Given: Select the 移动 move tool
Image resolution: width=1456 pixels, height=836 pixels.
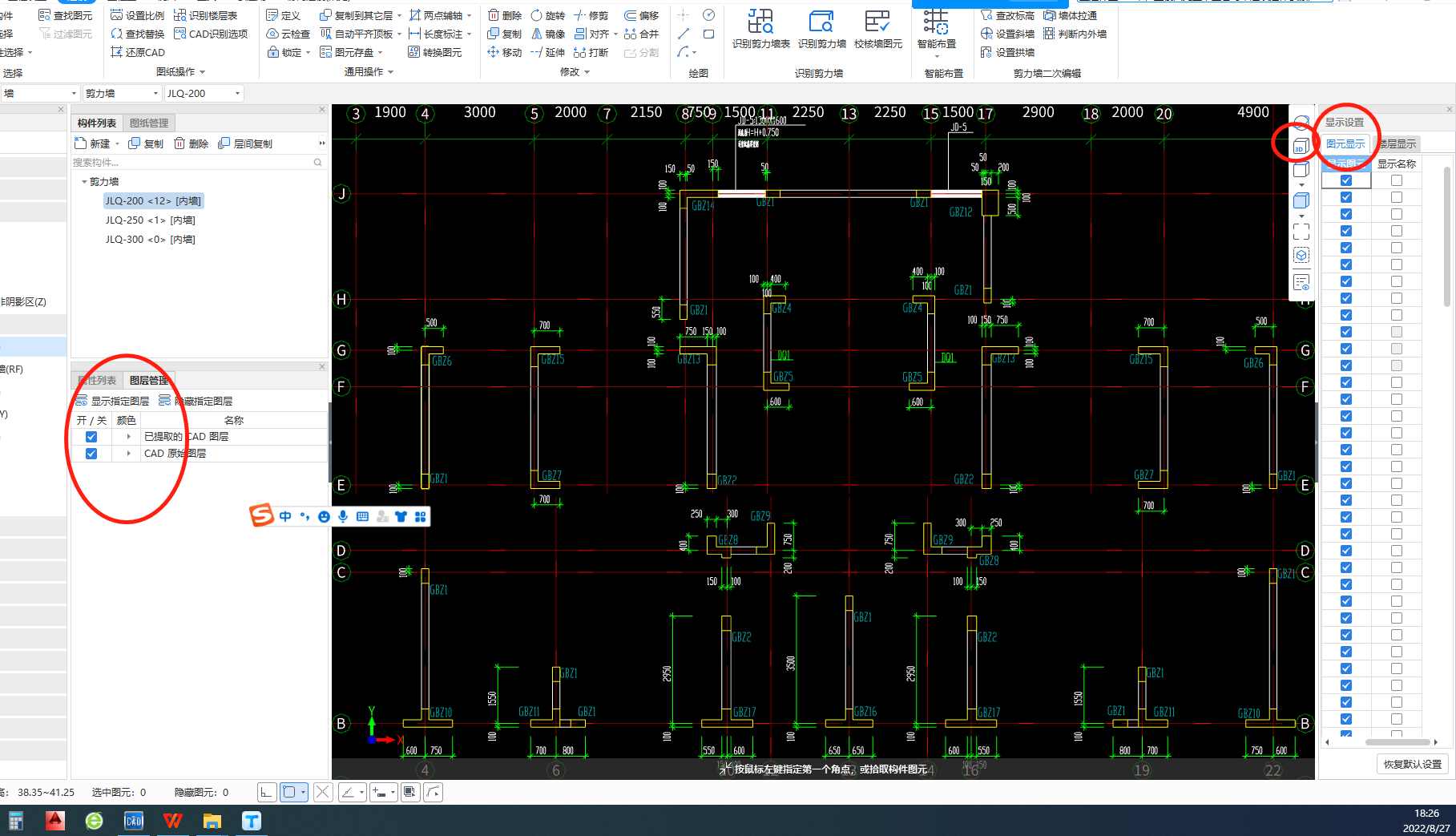Looking at the screenshot, I should (504, 52).
